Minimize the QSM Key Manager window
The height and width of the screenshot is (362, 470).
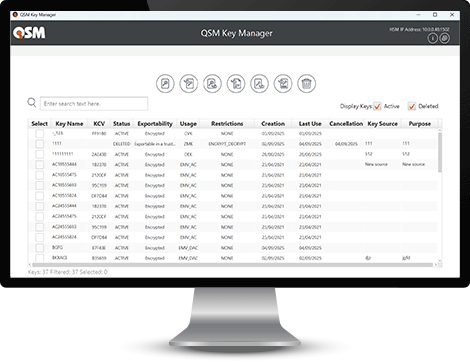click(418, 15)
